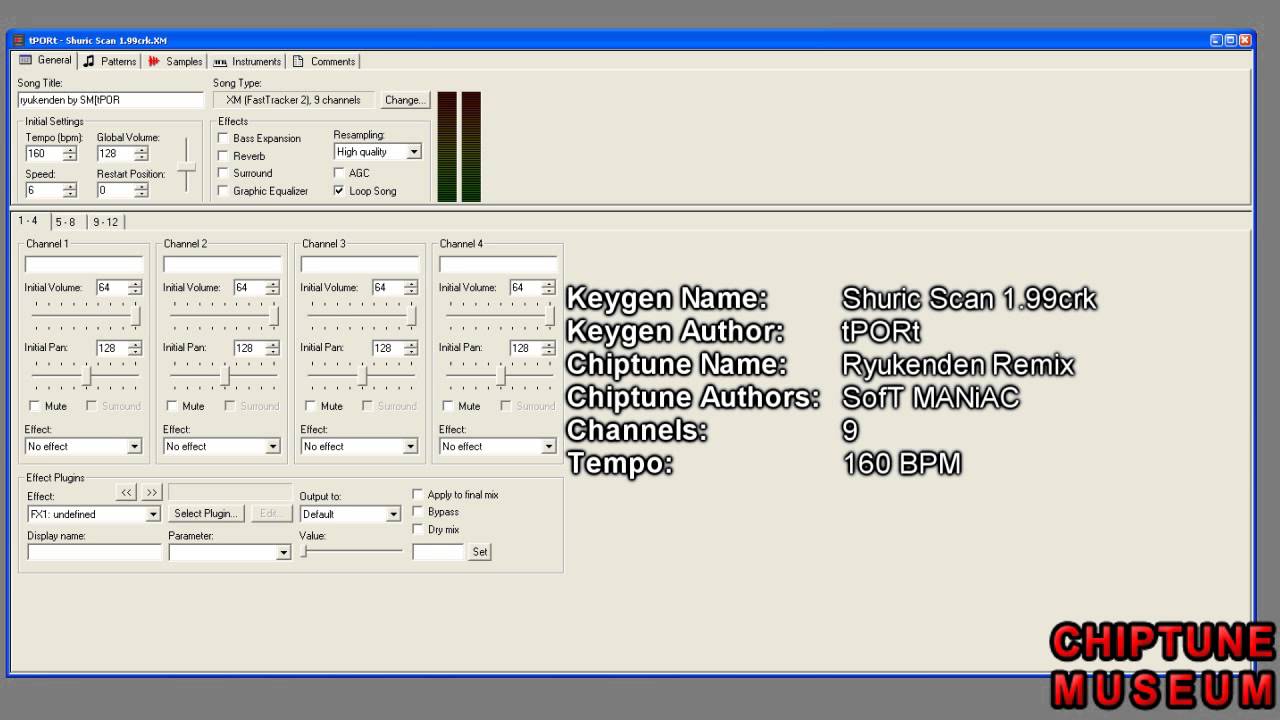Click Channel 3 Initial Pan spinner arrows

[410, 348]
